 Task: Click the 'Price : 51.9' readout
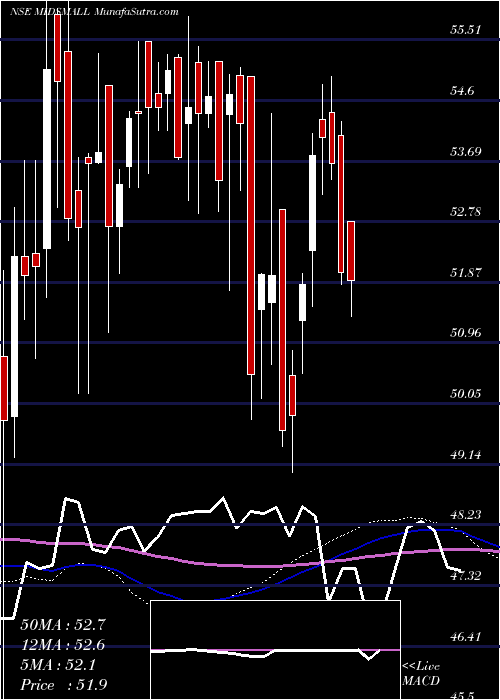pyautogui.click(x=63, y=684)
